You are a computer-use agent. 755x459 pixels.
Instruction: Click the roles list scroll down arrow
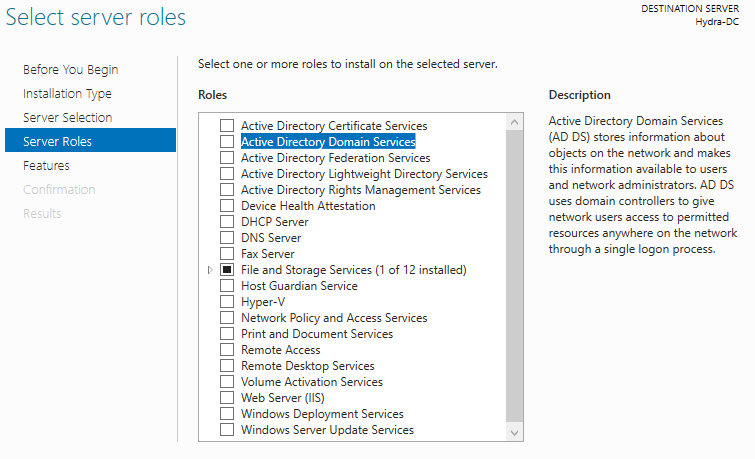514,433
